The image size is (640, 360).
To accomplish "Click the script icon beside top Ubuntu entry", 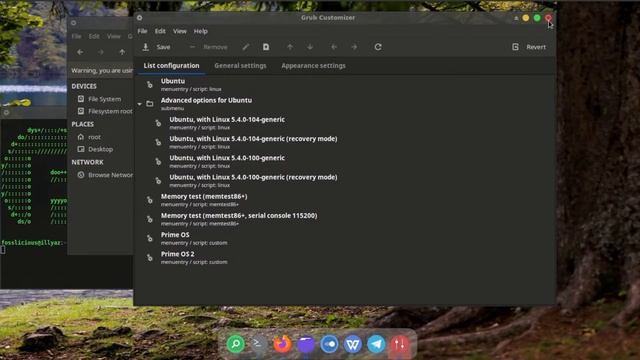I will (x=150, y=84).
